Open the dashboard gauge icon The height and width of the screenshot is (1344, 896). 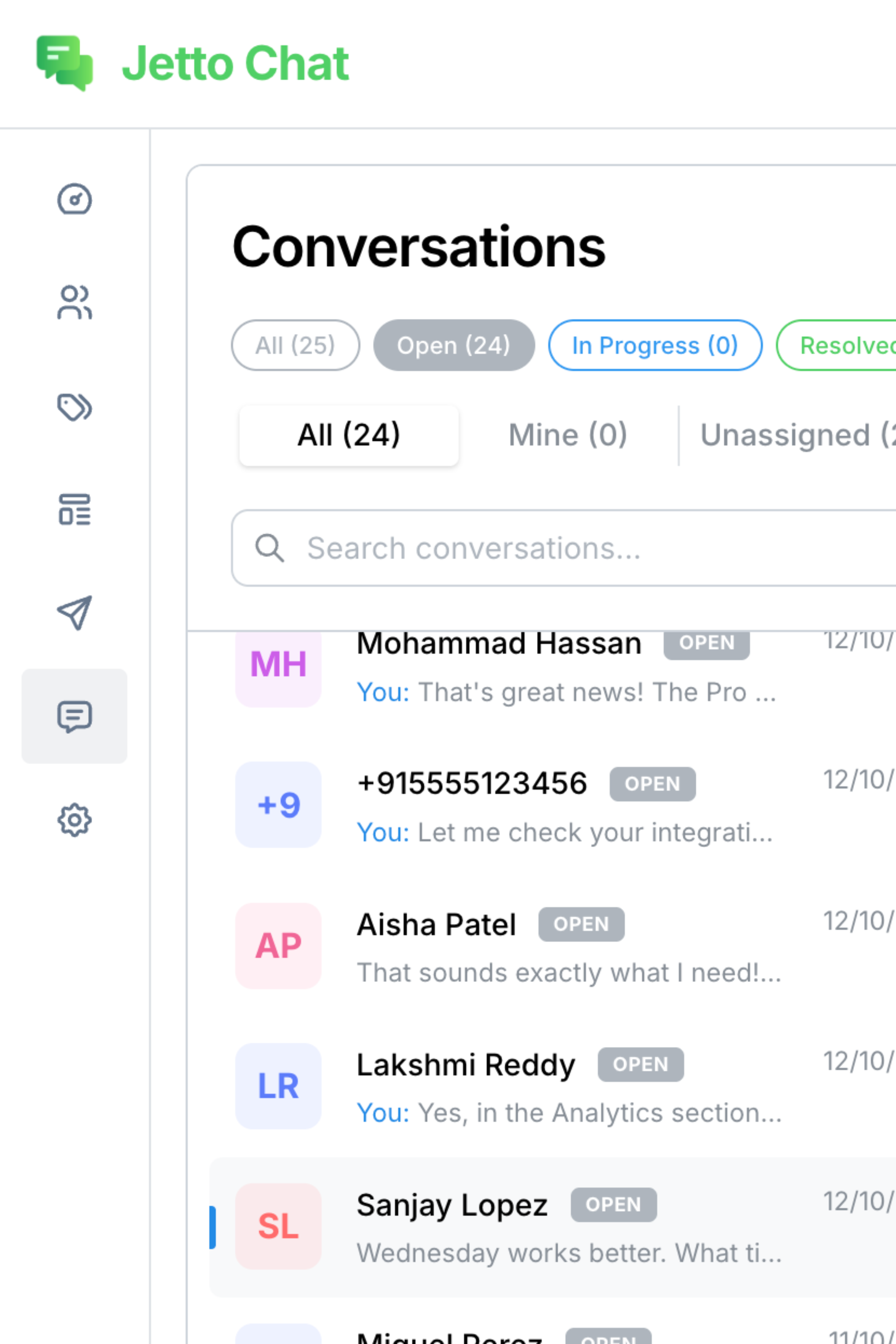(74, 199)
